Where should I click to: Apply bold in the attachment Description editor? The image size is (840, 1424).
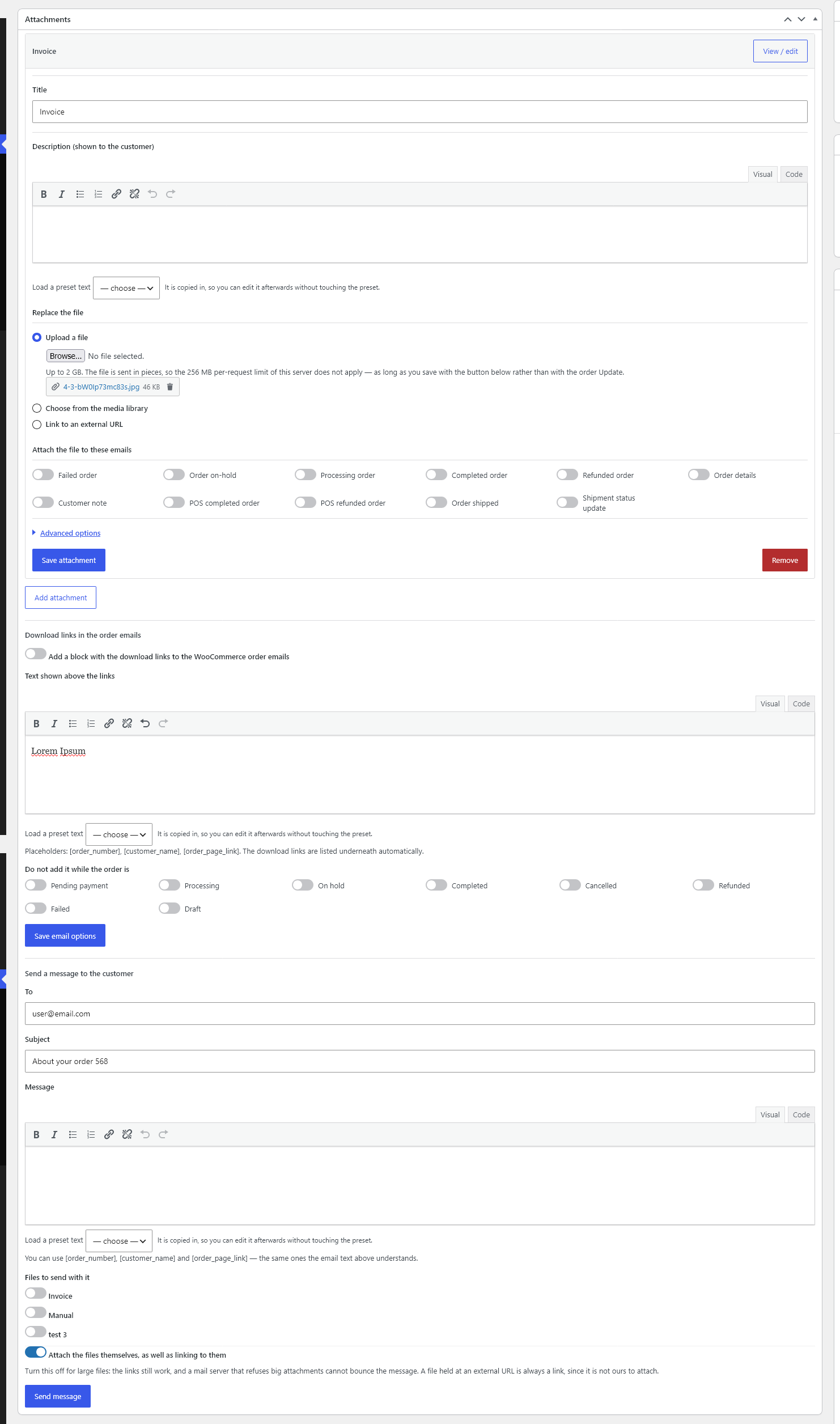44,194
